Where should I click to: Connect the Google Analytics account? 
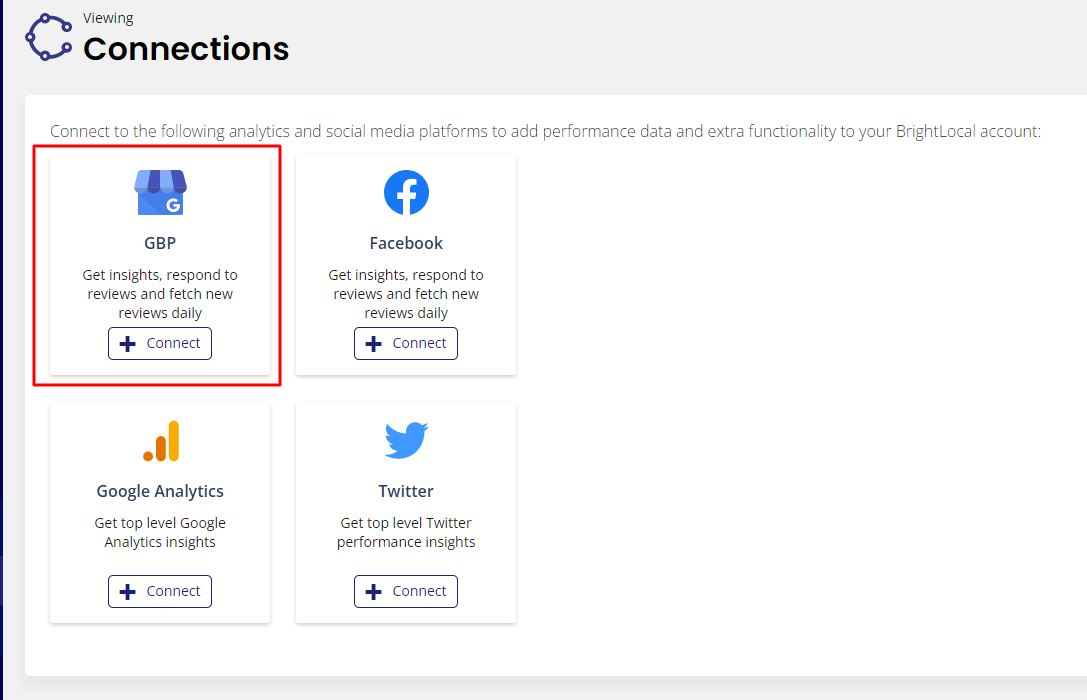pos(160,592)
